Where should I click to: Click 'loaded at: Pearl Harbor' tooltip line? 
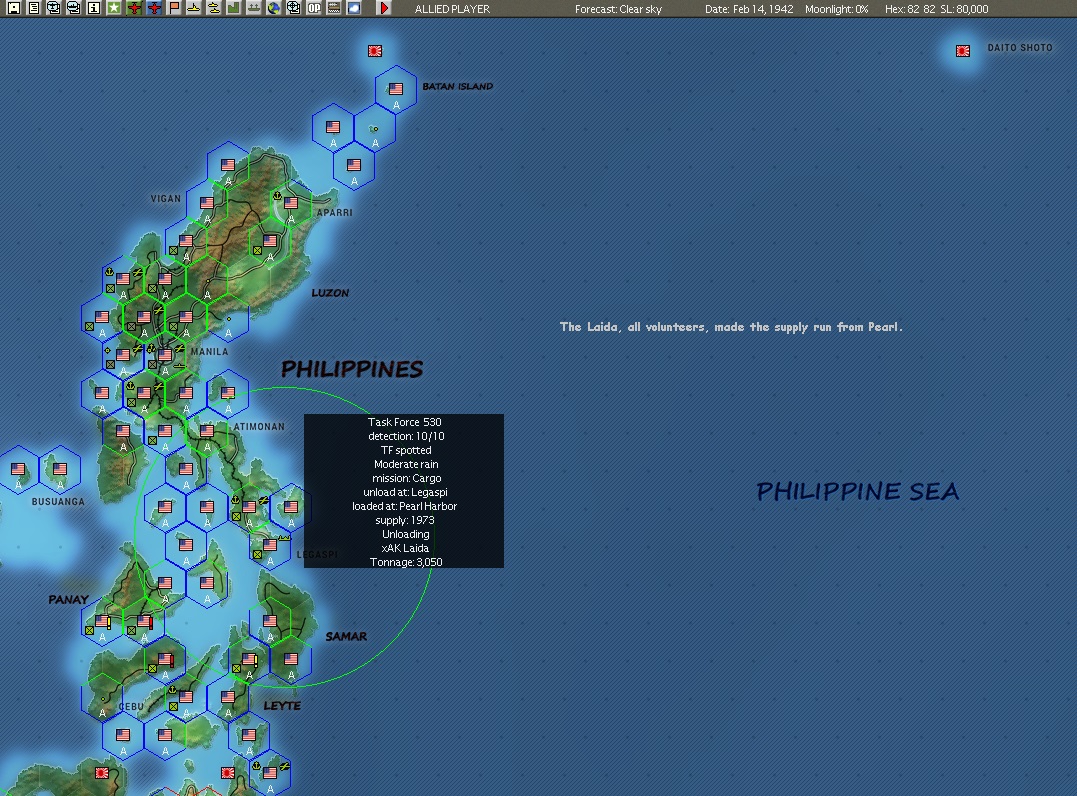(405, 506)
